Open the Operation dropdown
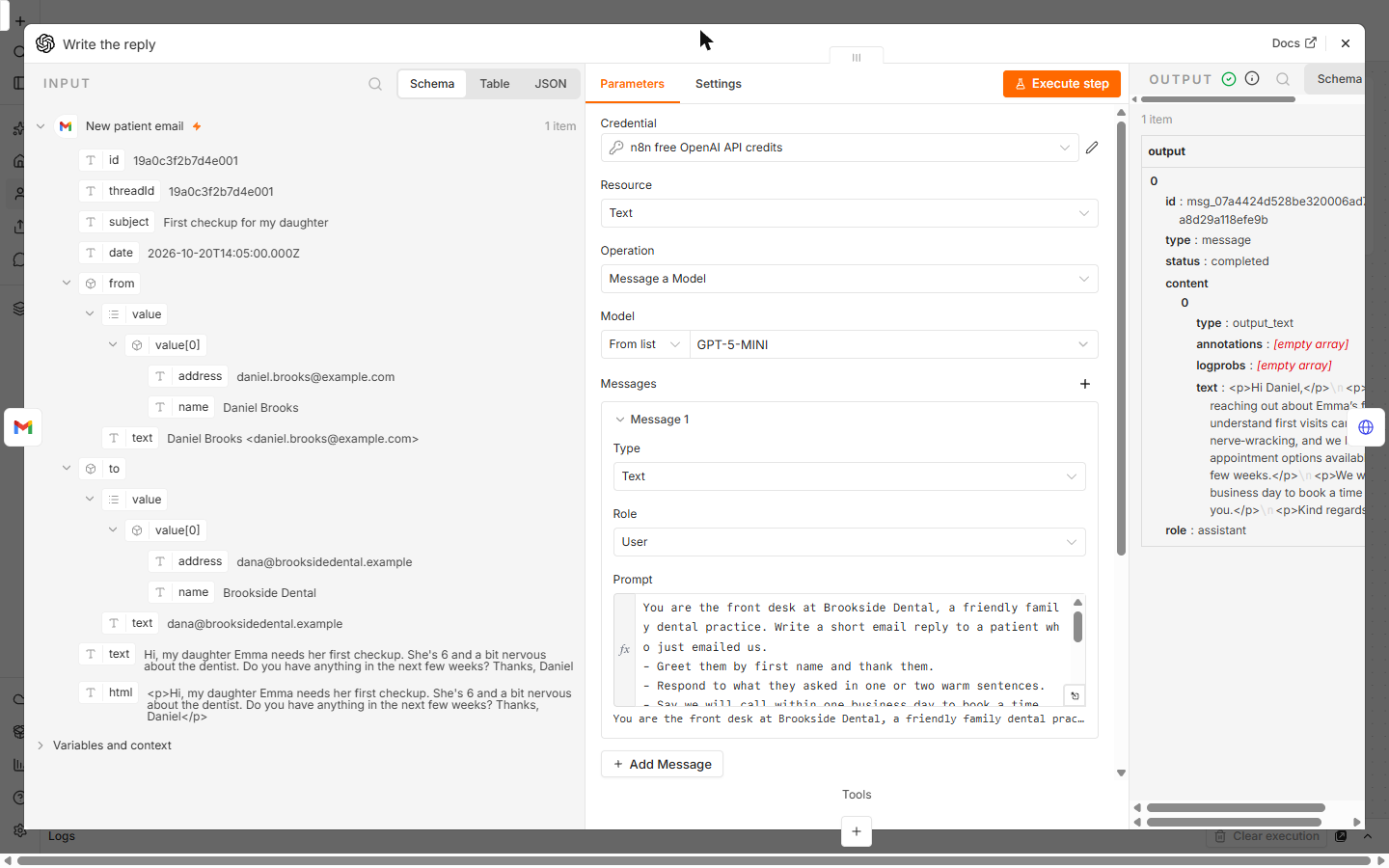This screenshot has width=1389, height=868. tap(849, 279)
